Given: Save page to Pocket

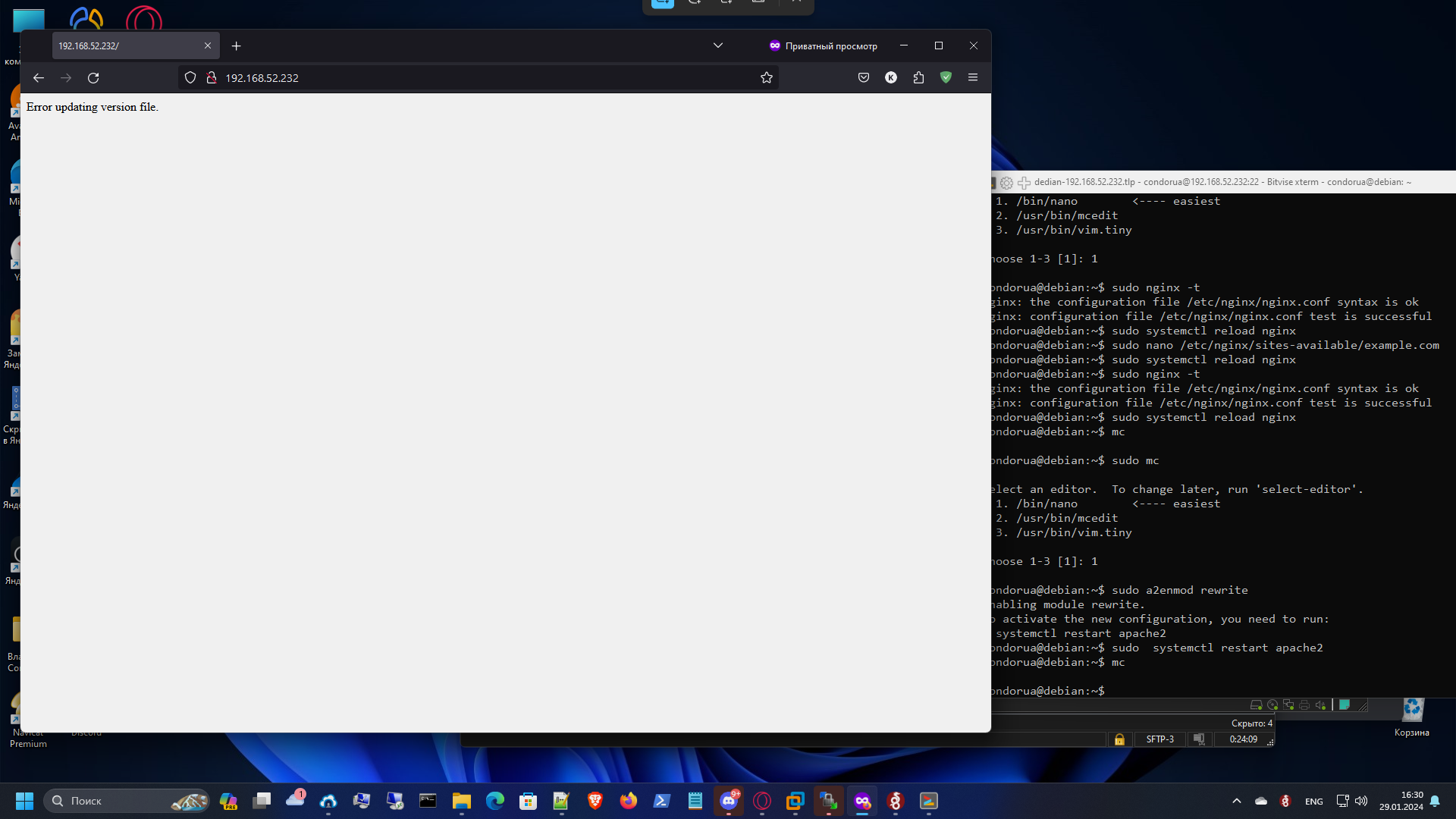Looking at the screenshot, I should tap(864, 78).
